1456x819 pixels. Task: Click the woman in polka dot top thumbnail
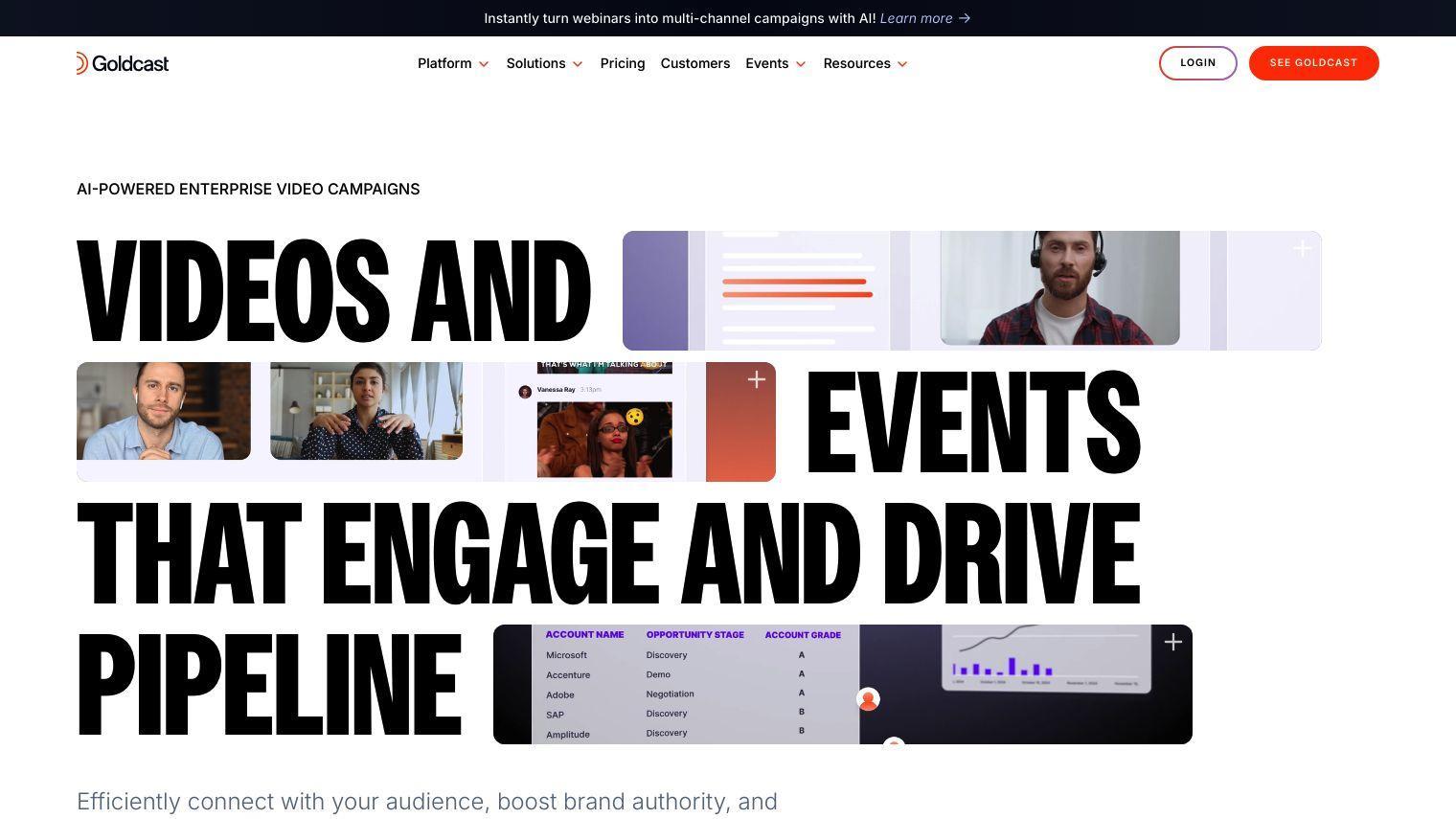(366, 411)
